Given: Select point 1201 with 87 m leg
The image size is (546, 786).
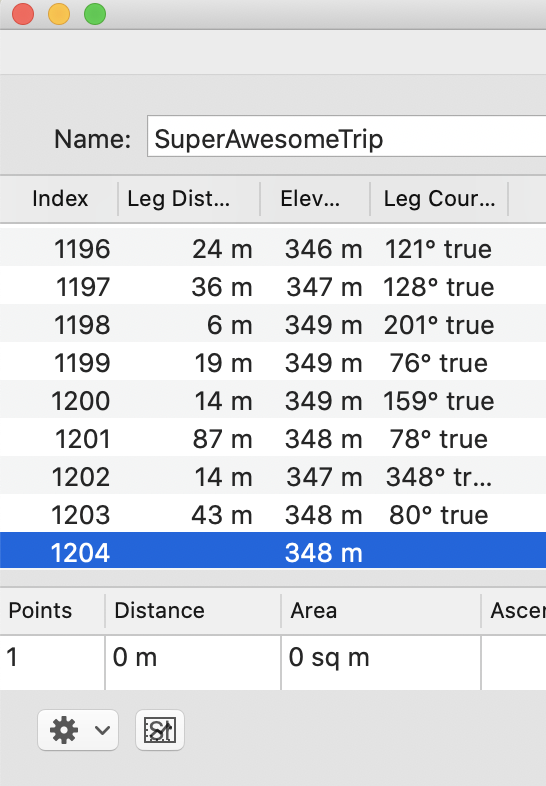Looking at the screenshot, I should point(273,439).
